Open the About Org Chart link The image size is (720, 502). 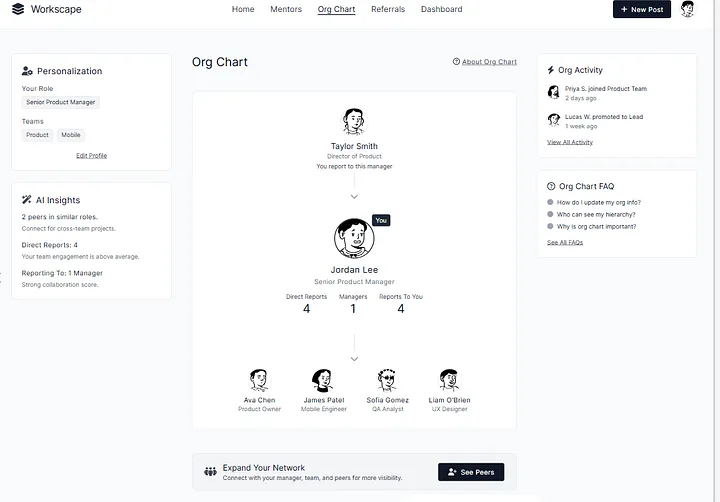489,62
